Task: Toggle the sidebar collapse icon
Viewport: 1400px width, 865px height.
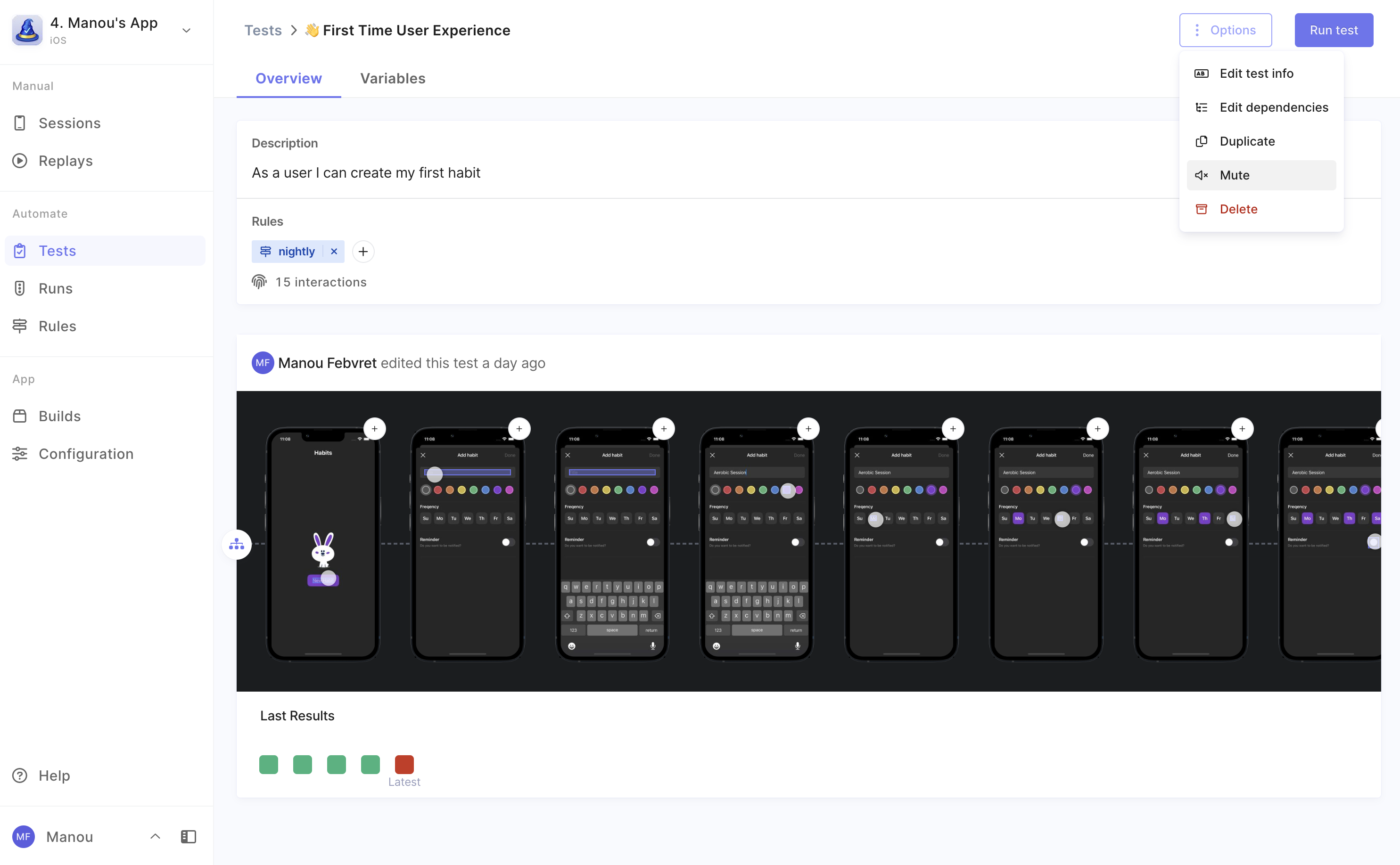Action: point(188,837)
